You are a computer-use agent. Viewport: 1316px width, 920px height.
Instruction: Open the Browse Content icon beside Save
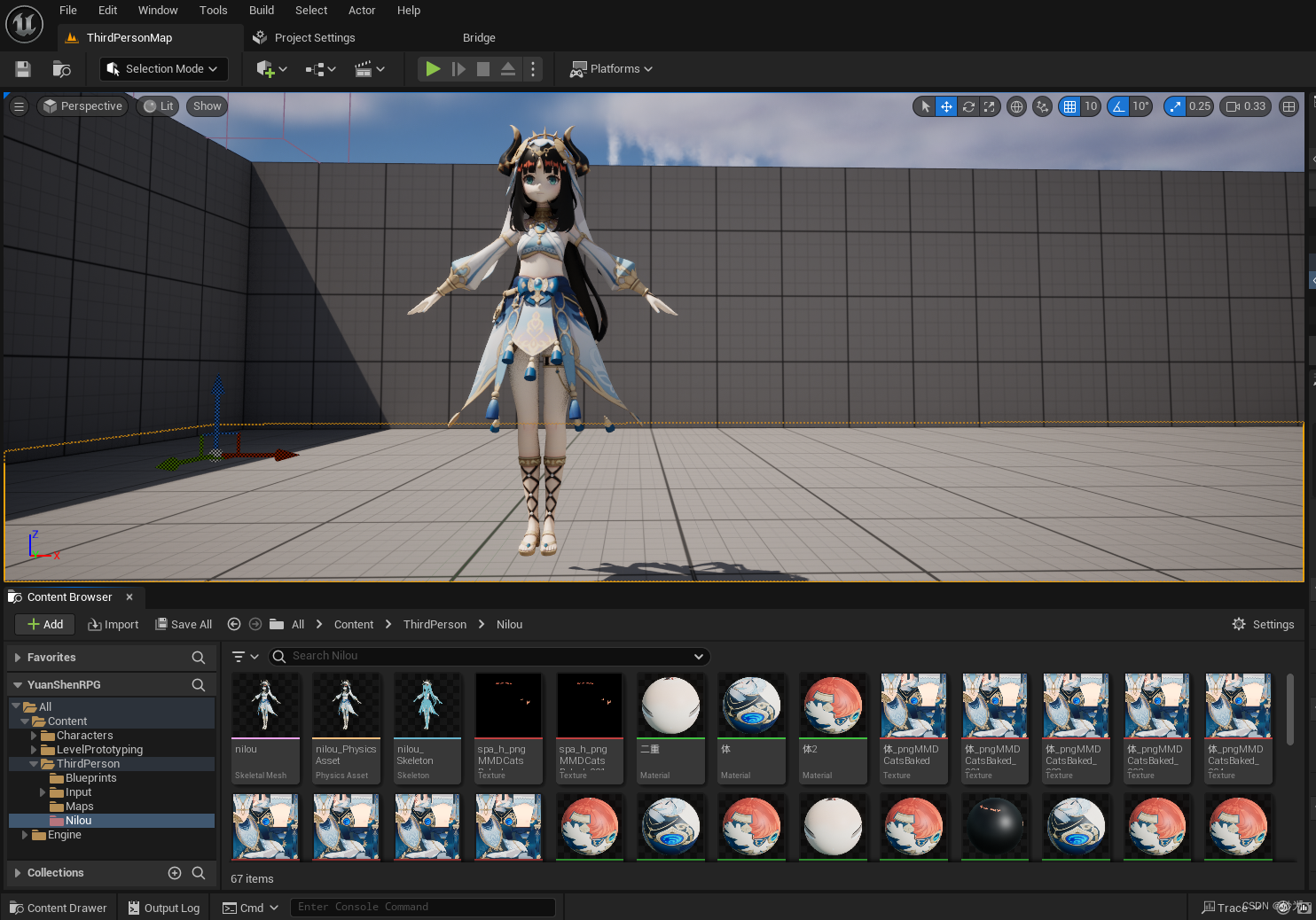(x=61, y=69)
